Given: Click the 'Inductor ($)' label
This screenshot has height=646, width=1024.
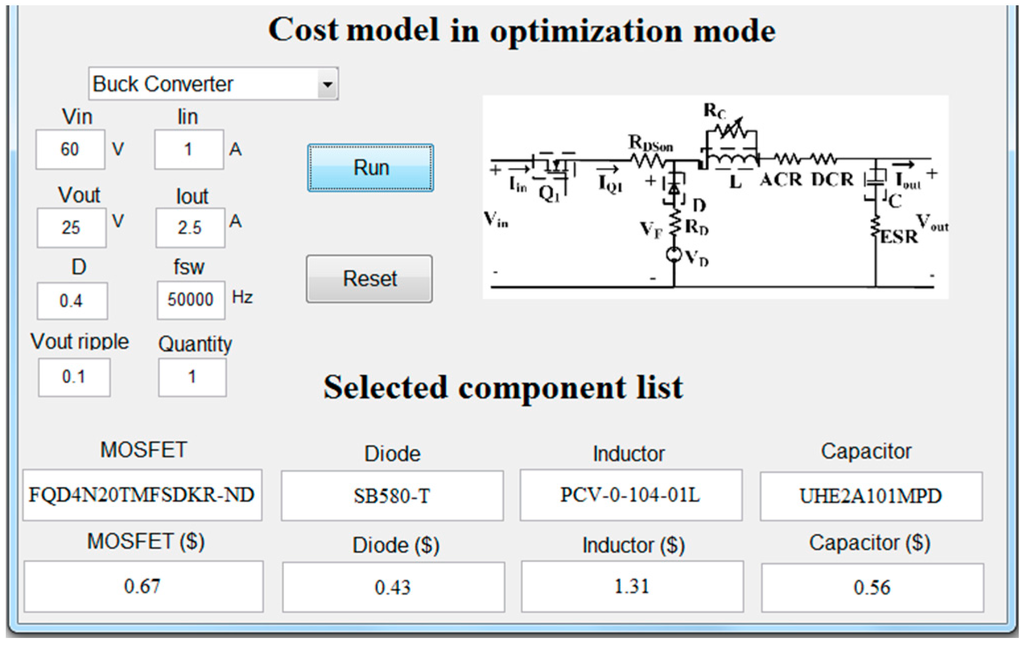Looking at the screenshot, I should tap(633, 545).
